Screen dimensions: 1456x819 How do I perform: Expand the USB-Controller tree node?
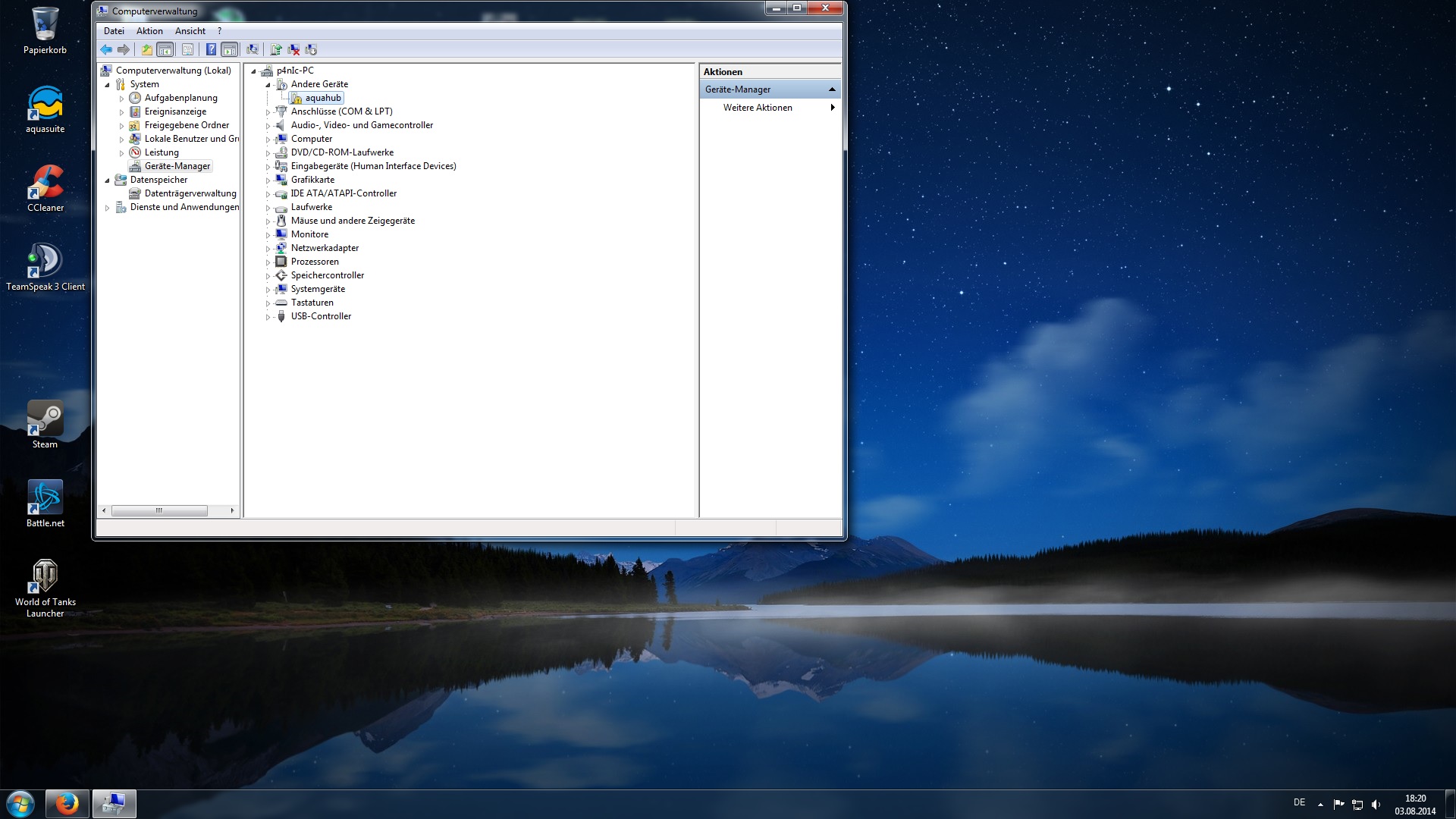coord(268,317)
